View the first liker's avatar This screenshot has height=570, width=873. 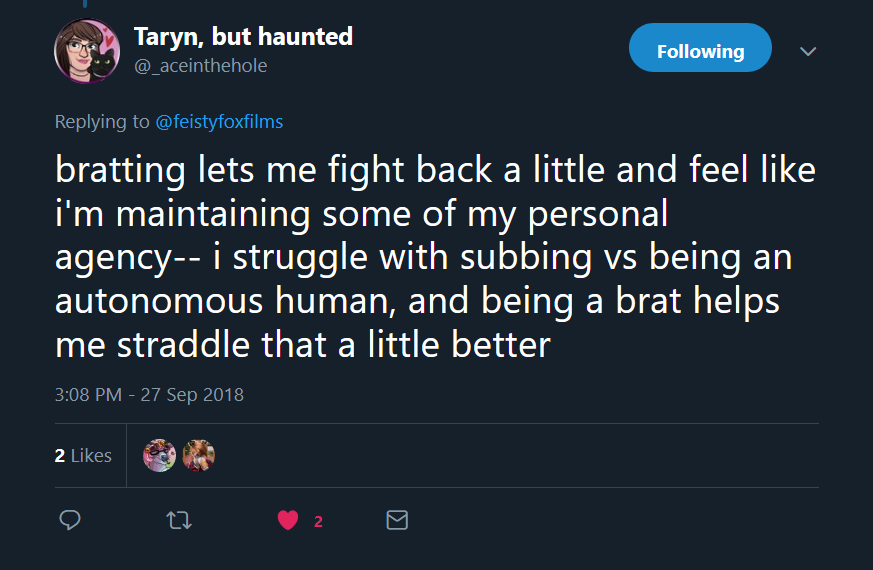coord(160,456)
